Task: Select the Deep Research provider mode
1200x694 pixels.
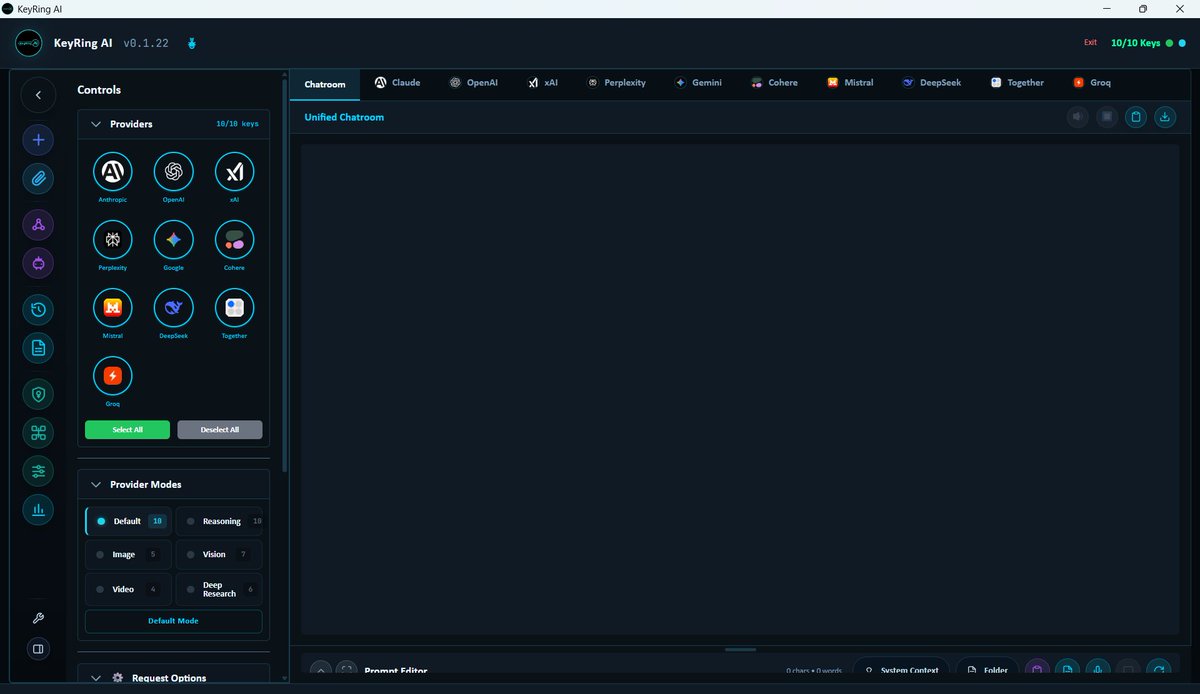Action: click(x=219, y=589)
